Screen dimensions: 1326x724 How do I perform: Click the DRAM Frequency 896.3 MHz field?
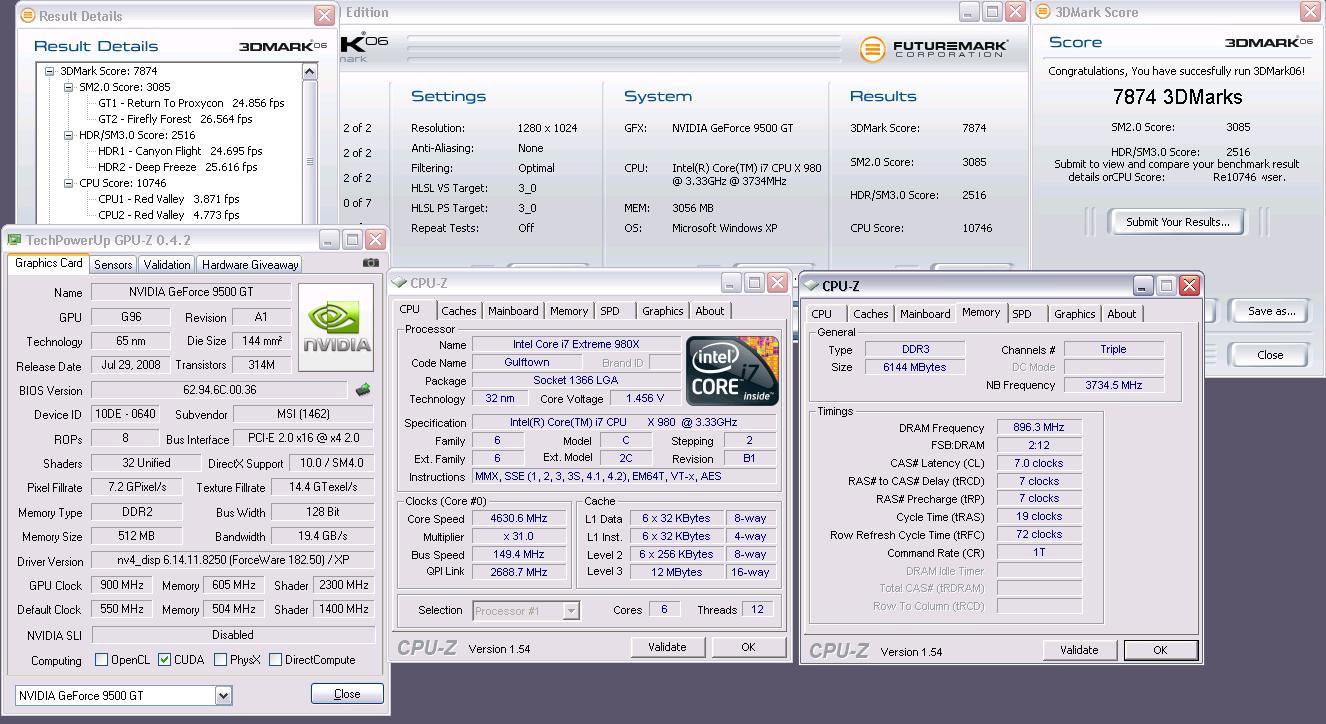click(1039, 427)
